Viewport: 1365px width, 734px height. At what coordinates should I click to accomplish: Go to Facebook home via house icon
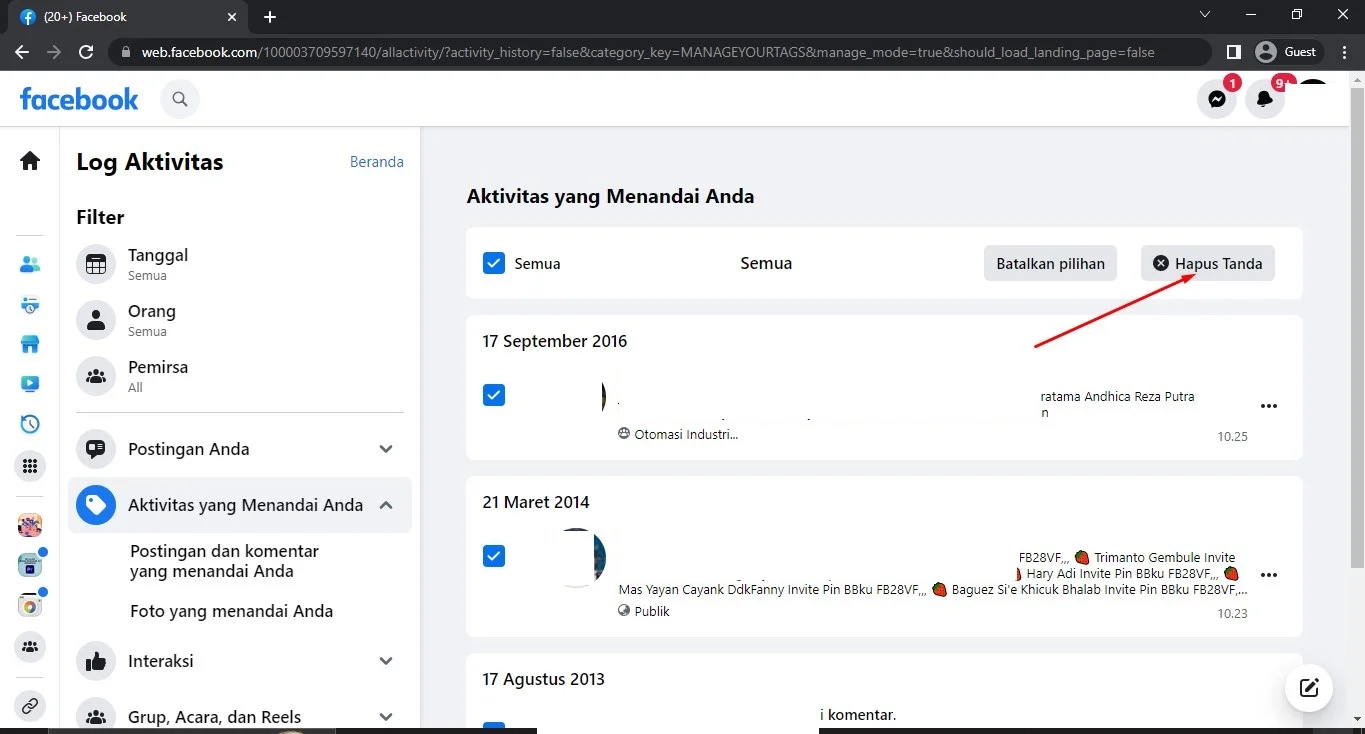click(30, 161)
